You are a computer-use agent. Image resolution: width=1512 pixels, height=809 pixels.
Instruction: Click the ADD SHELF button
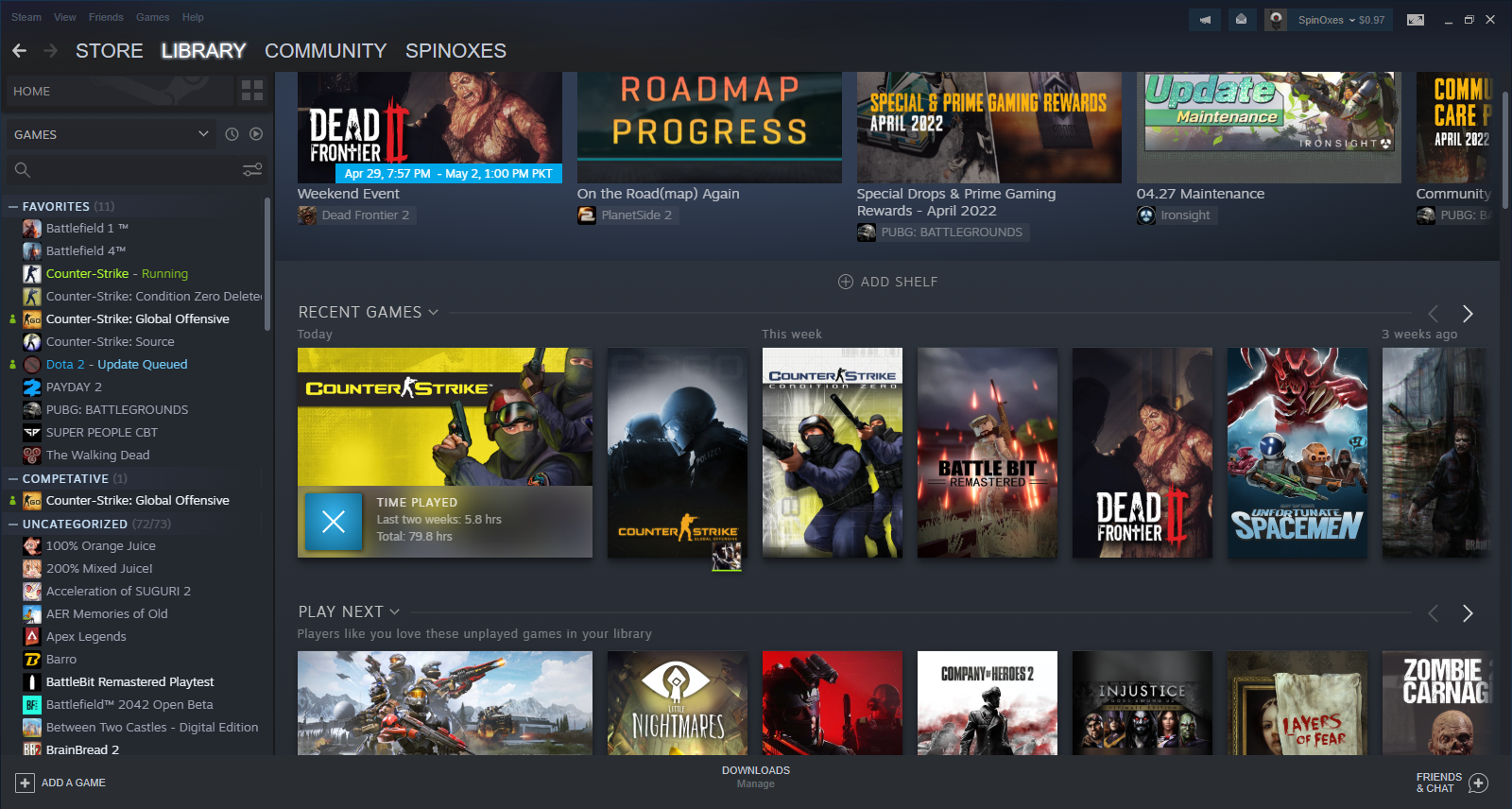[x=888, y=282]
